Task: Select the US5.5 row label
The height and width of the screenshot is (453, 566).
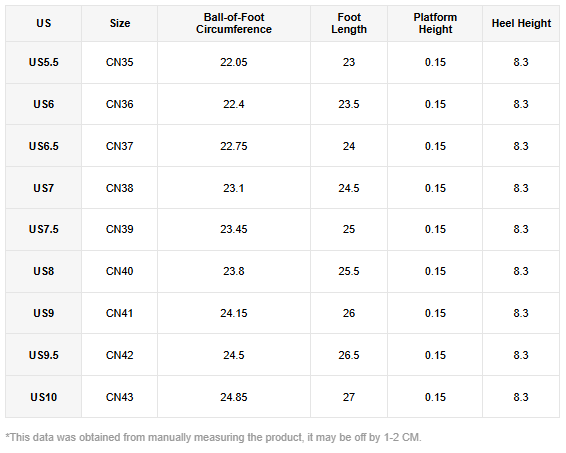Action: pyautogui.click(x=43, y=62)
